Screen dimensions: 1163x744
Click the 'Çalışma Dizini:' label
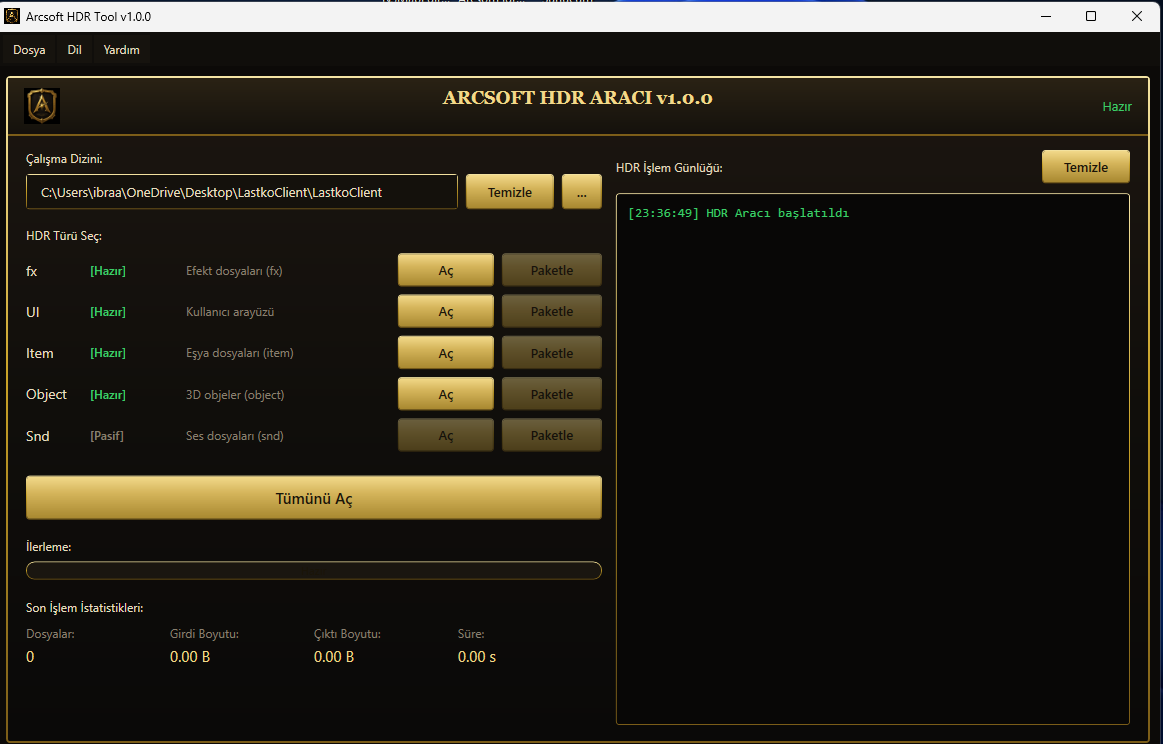(64, 159)
